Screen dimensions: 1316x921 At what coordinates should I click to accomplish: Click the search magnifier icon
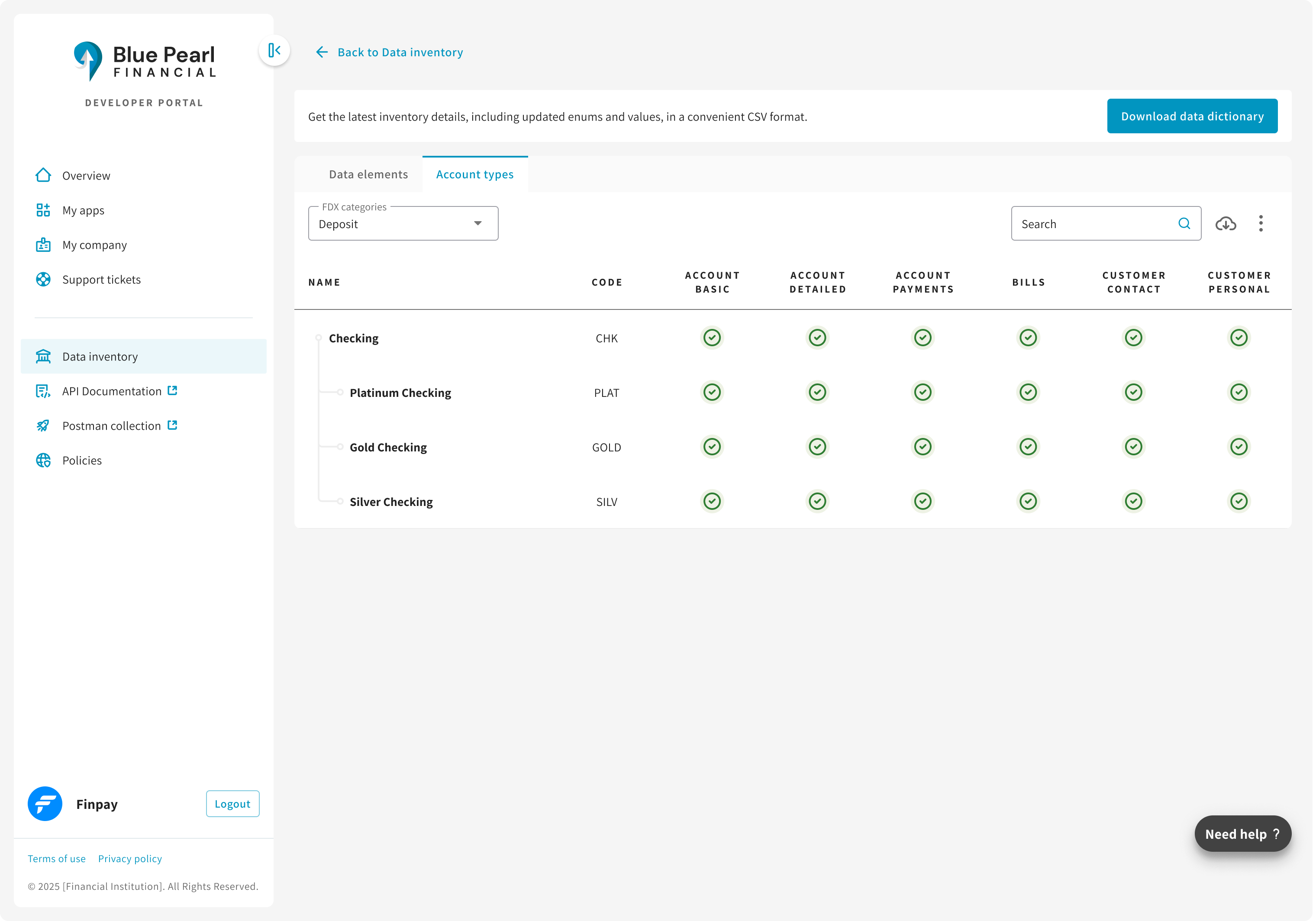click(1184, 223)
